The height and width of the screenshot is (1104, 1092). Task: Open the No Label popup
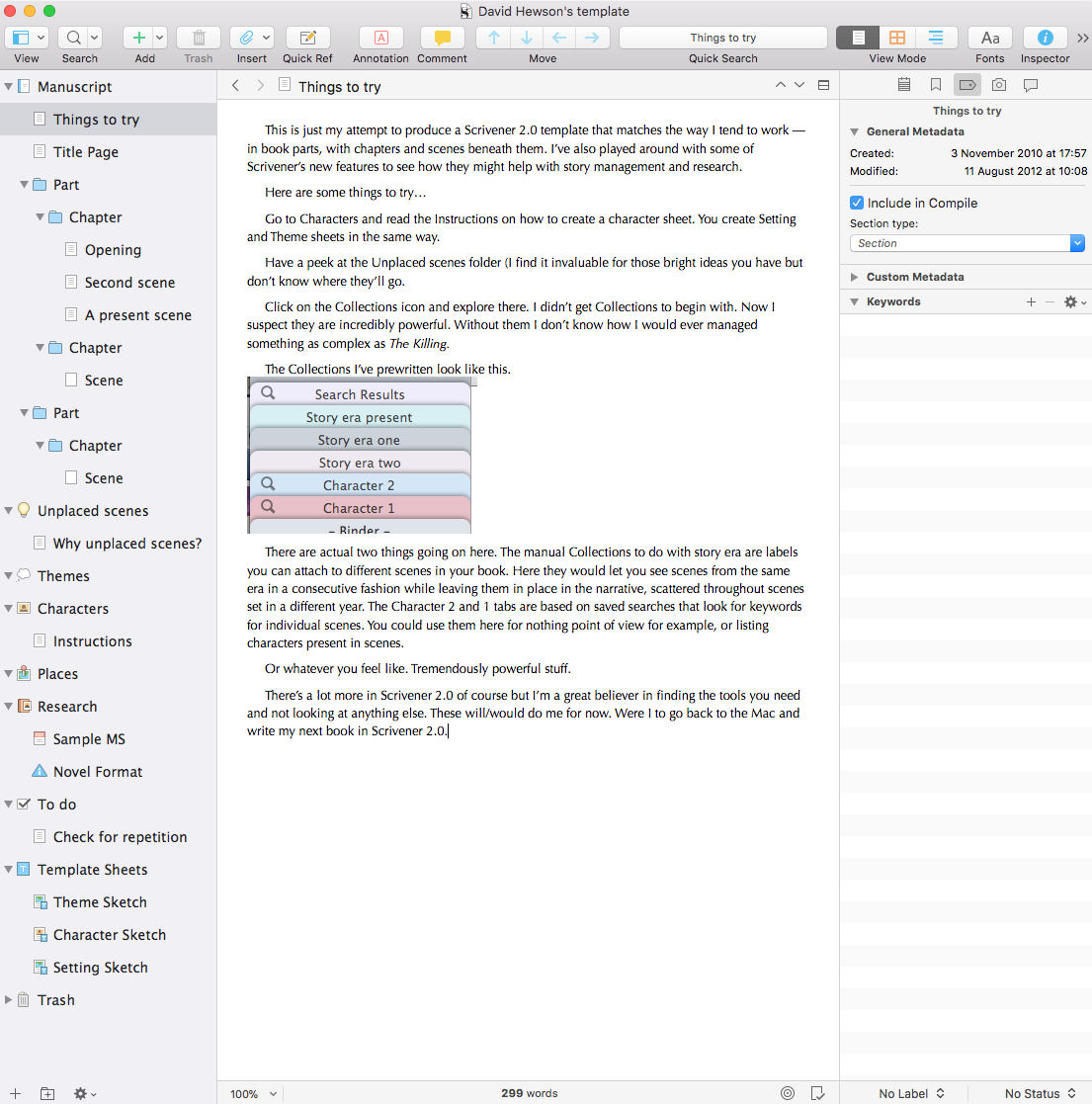(x=911, y=1093)
